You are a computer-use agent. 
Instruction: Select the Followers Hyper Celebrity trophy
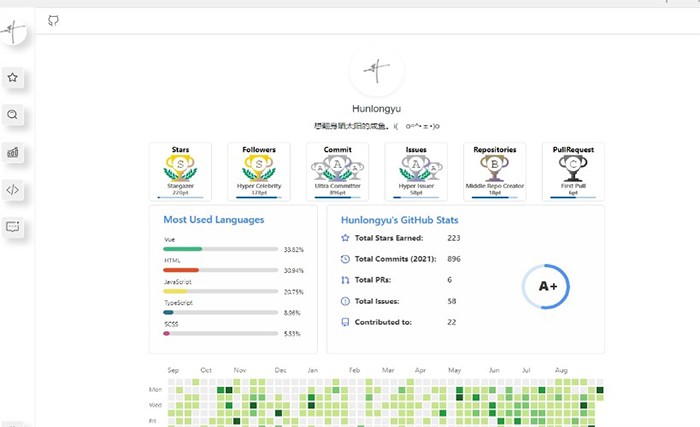(x=259, y=172)
